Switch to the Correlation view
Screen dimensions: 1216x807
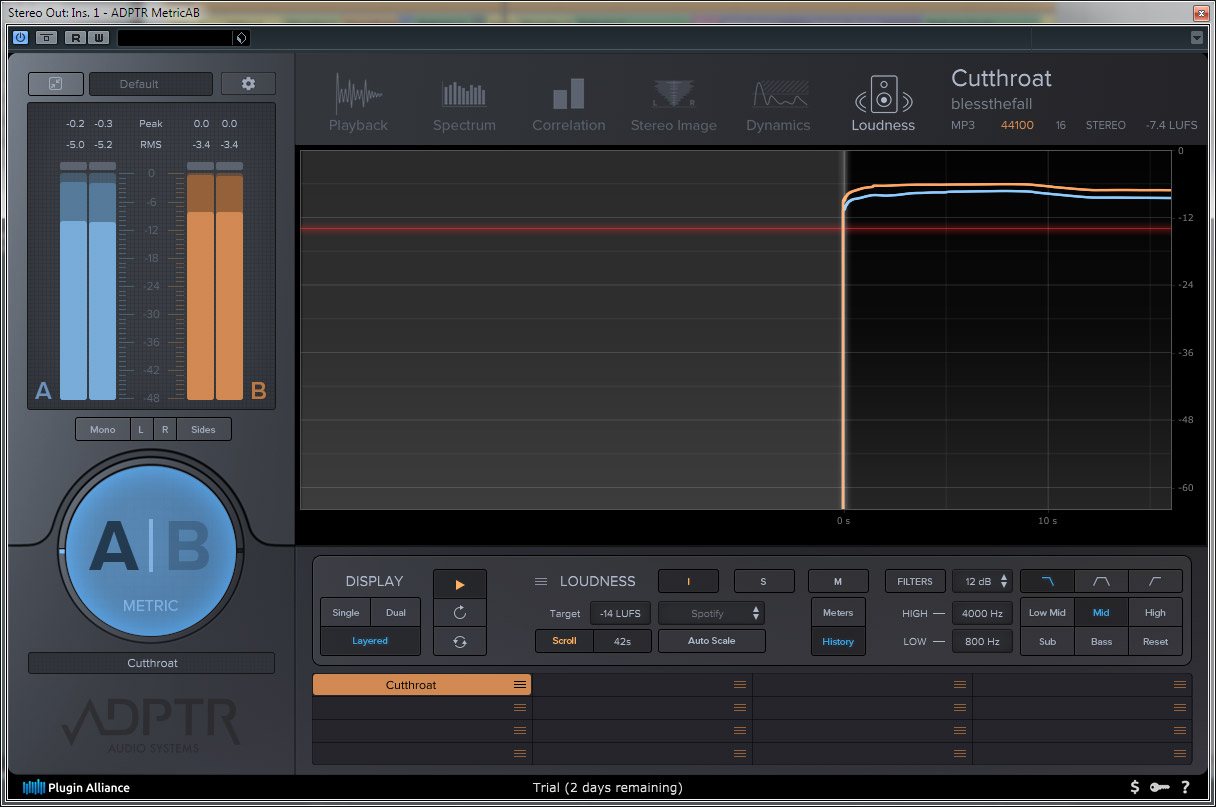568,103
